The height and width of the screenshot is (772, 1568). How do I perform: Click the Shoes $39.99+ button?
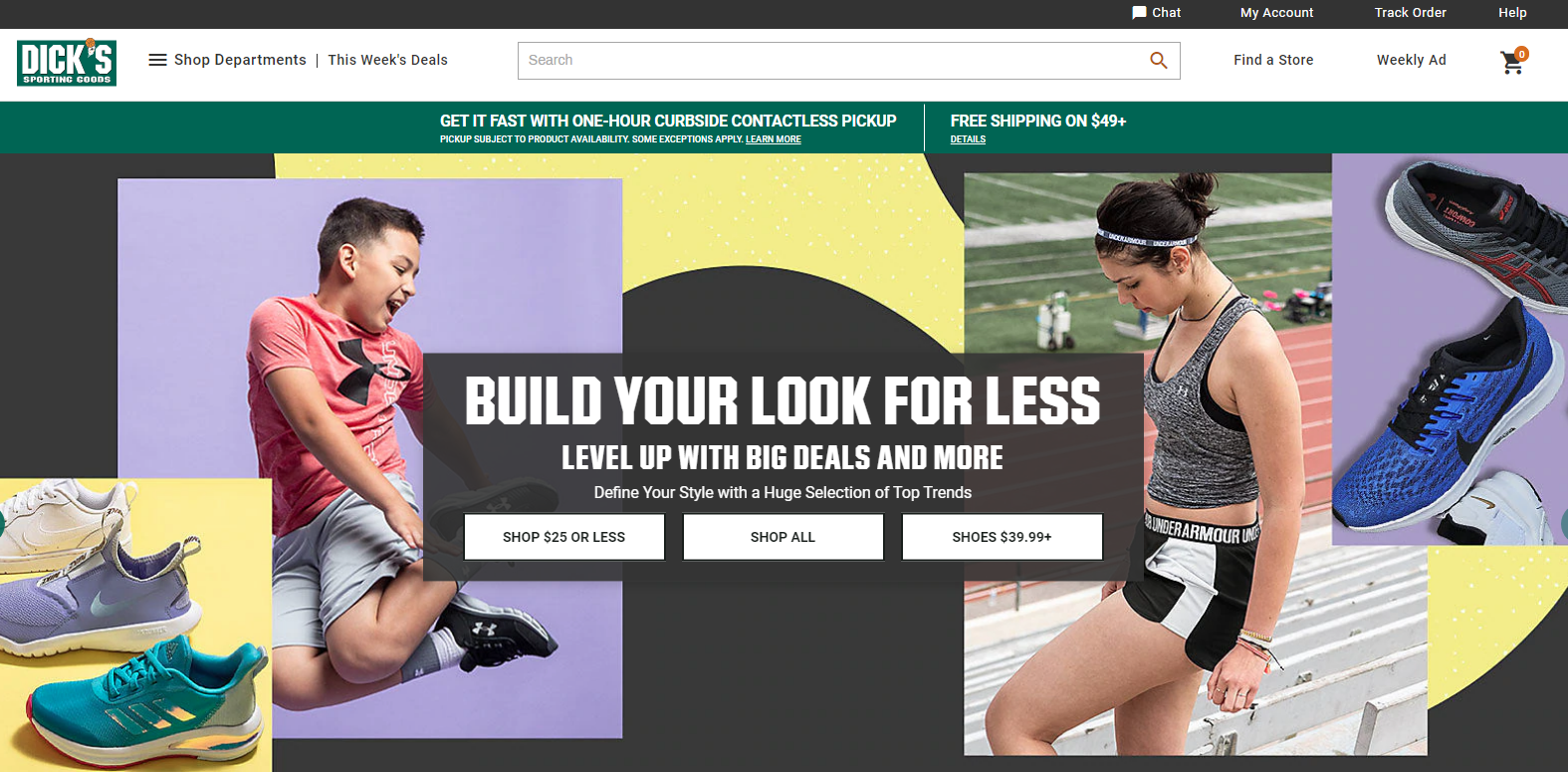pos(1002,537)
